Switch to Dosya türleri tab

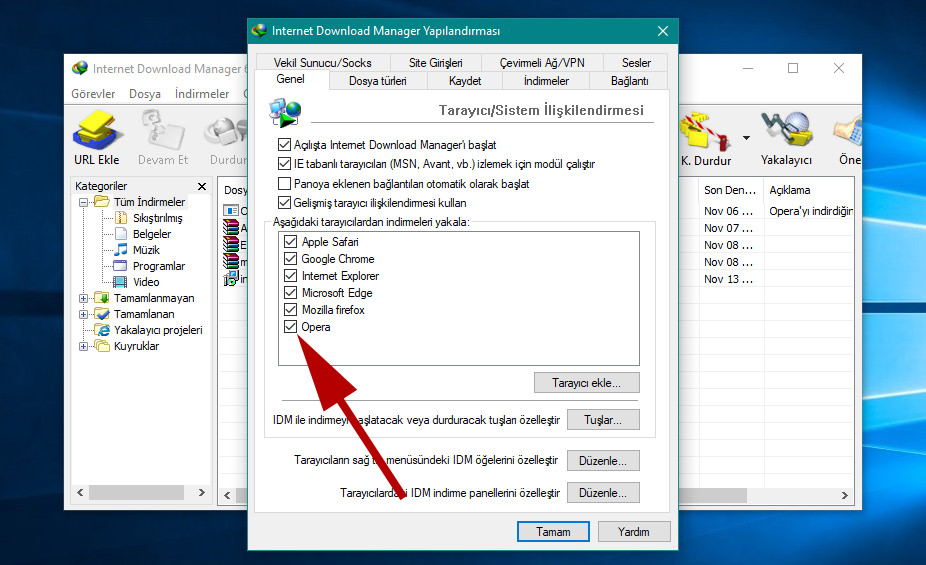pyautogui.click(x=377, y=81)
